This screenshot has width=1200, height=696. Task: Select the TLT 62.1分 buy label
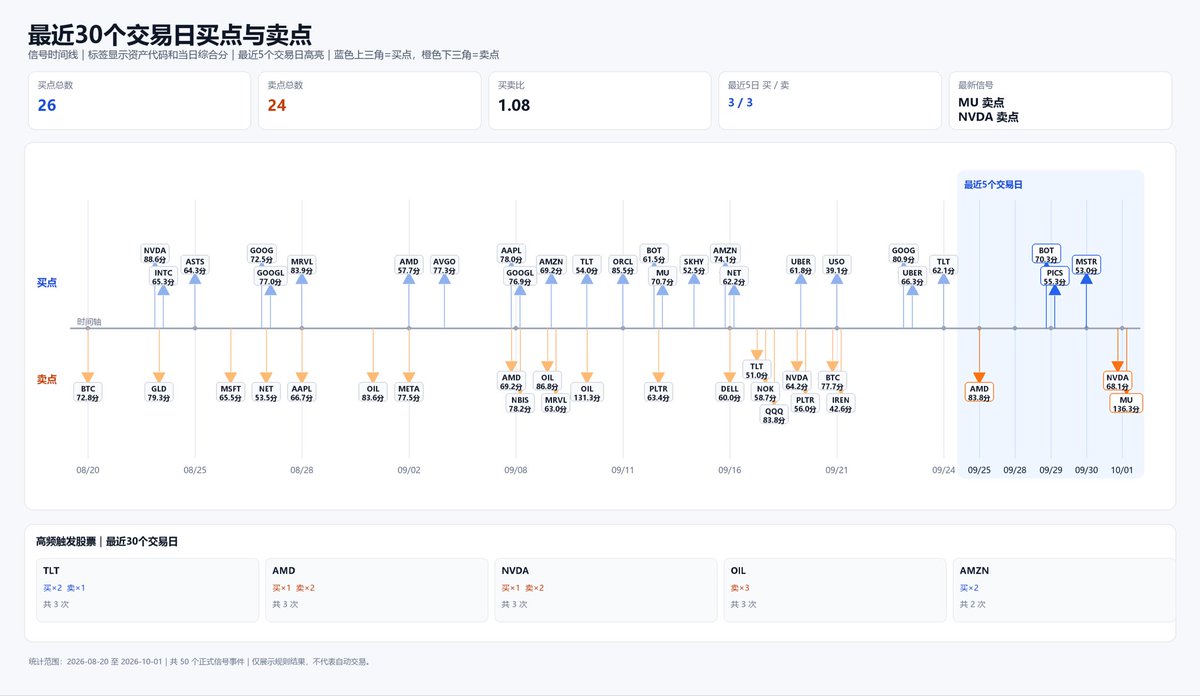pyautogui.click(x=944, y=266)
